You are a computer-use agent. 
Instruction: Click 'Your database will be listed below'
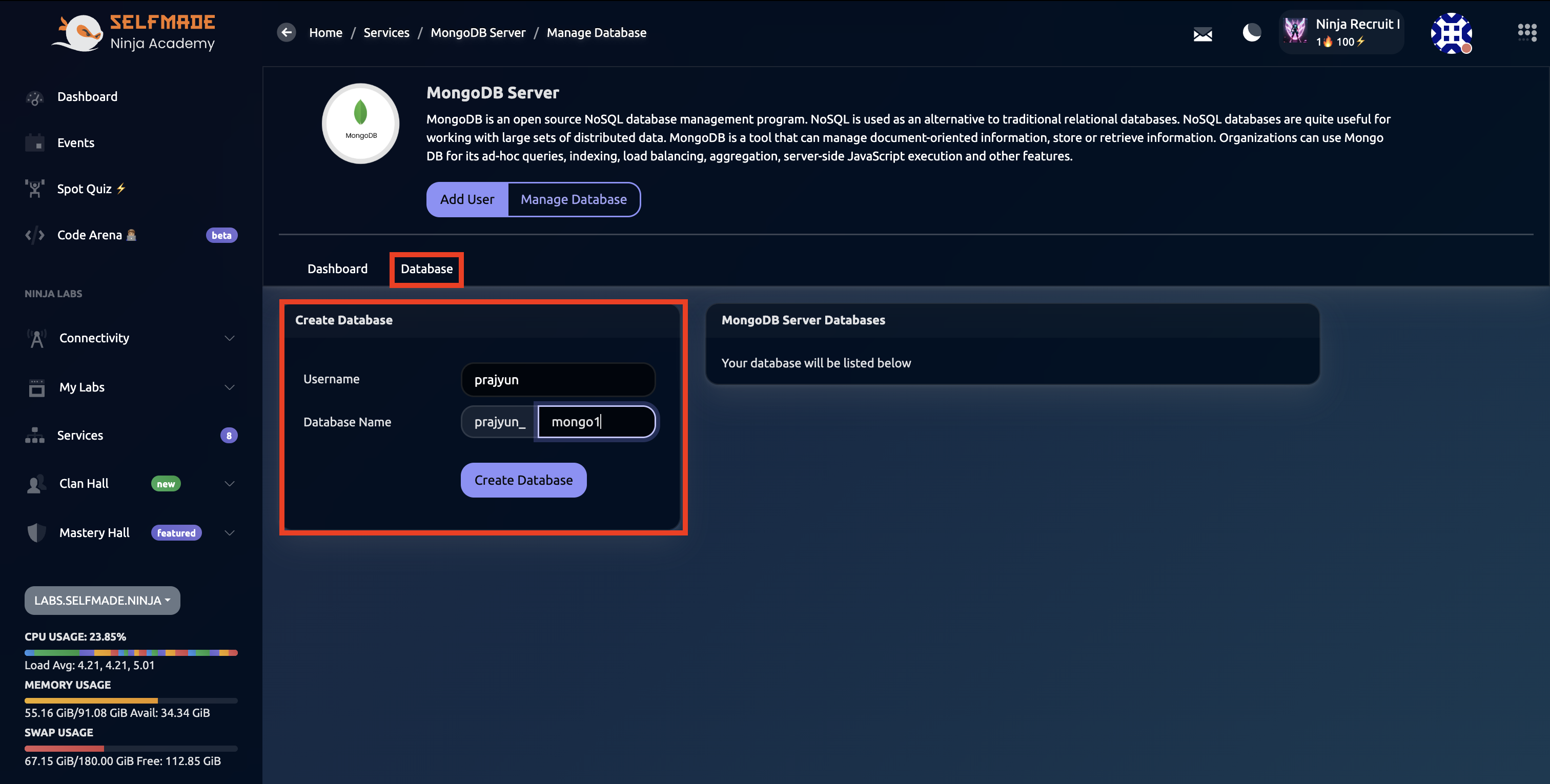(x=816, y=363)
